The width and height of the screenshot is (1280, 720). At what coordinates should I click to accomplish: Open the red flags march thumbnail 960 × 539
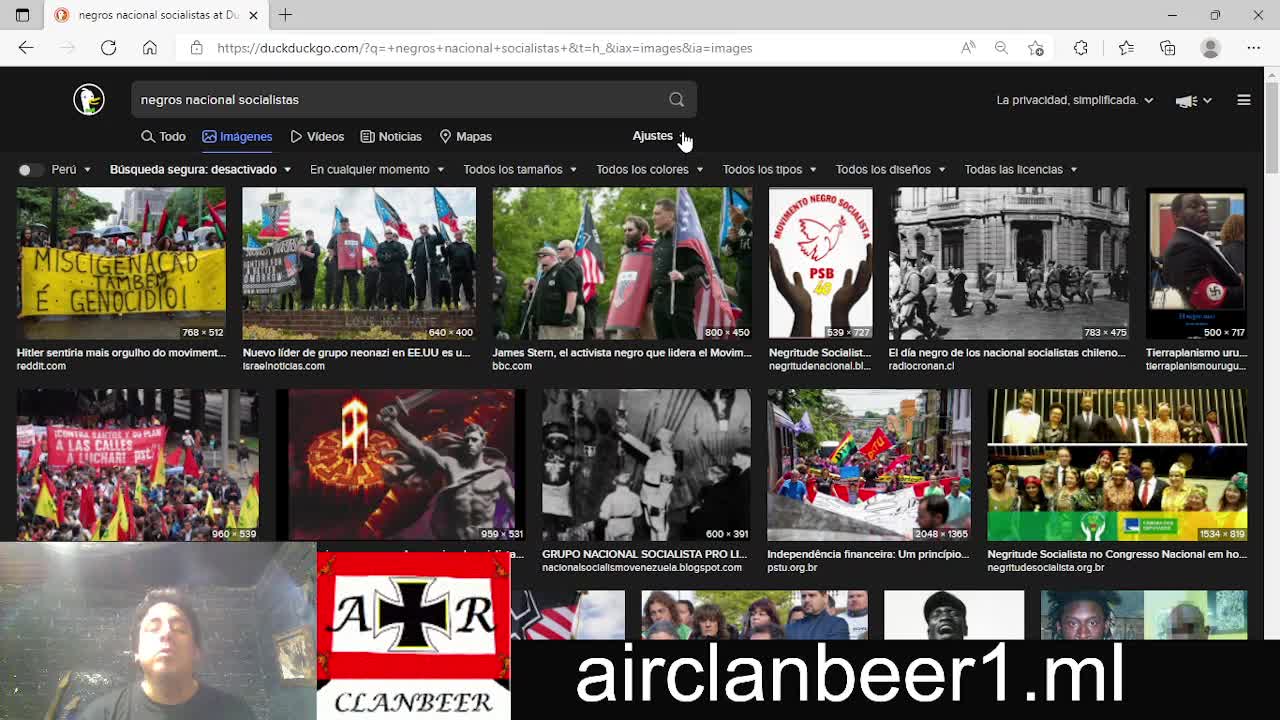coord(138,465)
